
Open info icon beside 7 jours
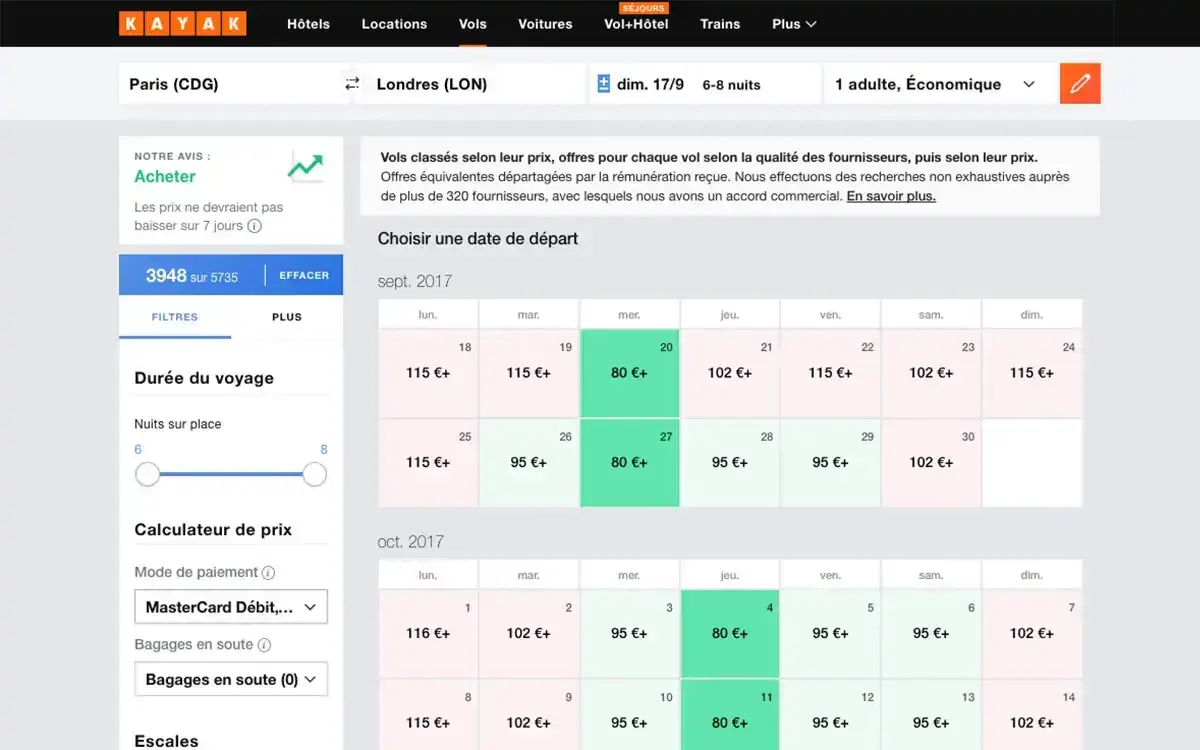[254, 226]
